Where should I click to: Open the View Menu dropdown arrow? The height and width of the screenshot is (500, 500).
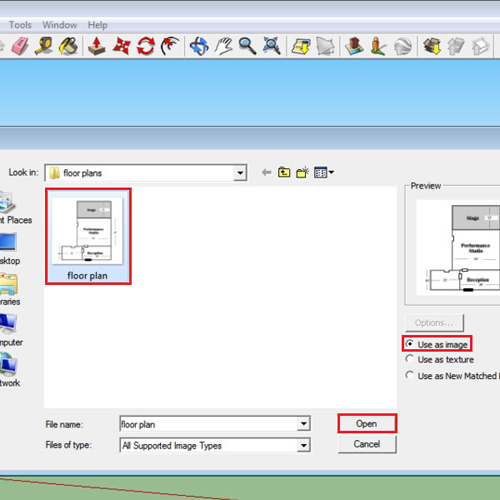pos(331,172)
